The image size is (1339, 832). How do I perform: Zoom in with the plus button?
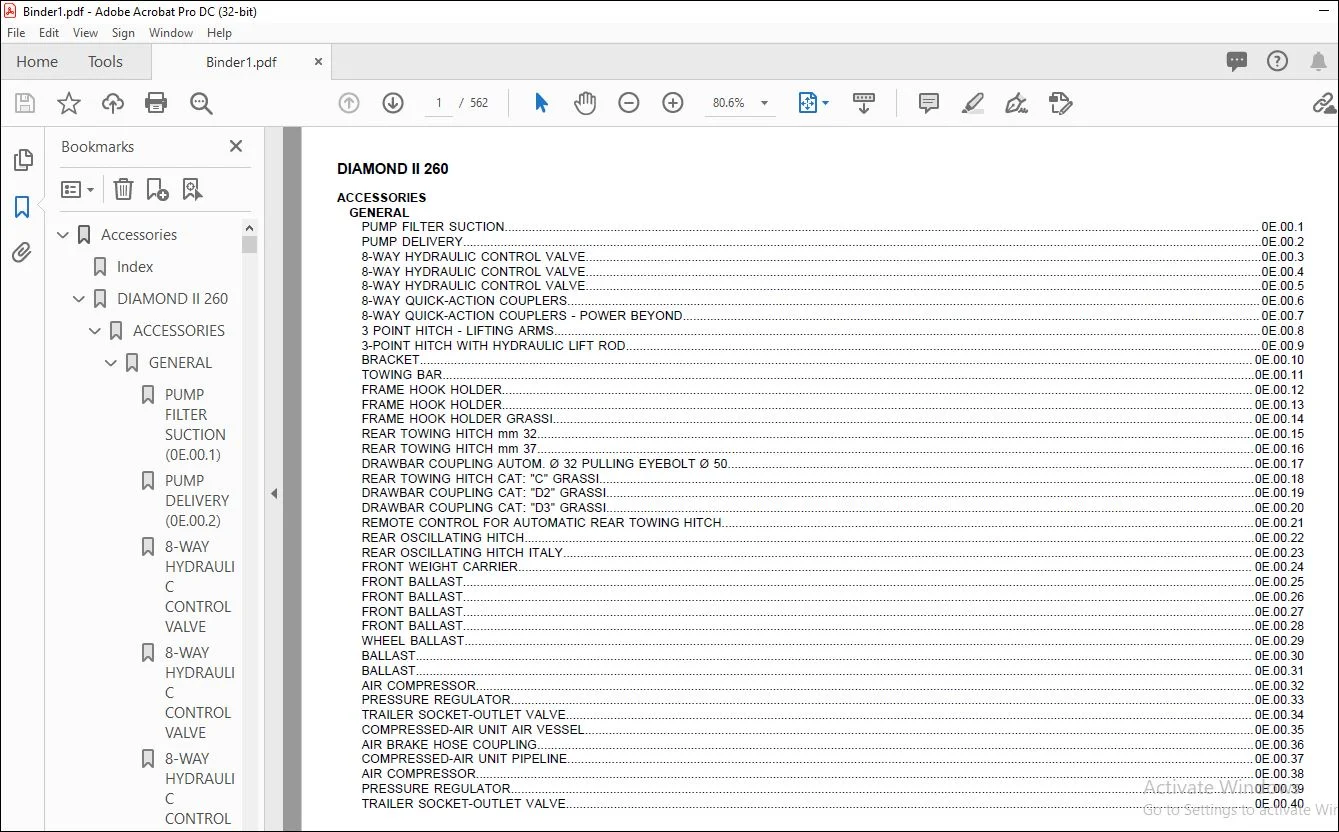coord(673,103)
